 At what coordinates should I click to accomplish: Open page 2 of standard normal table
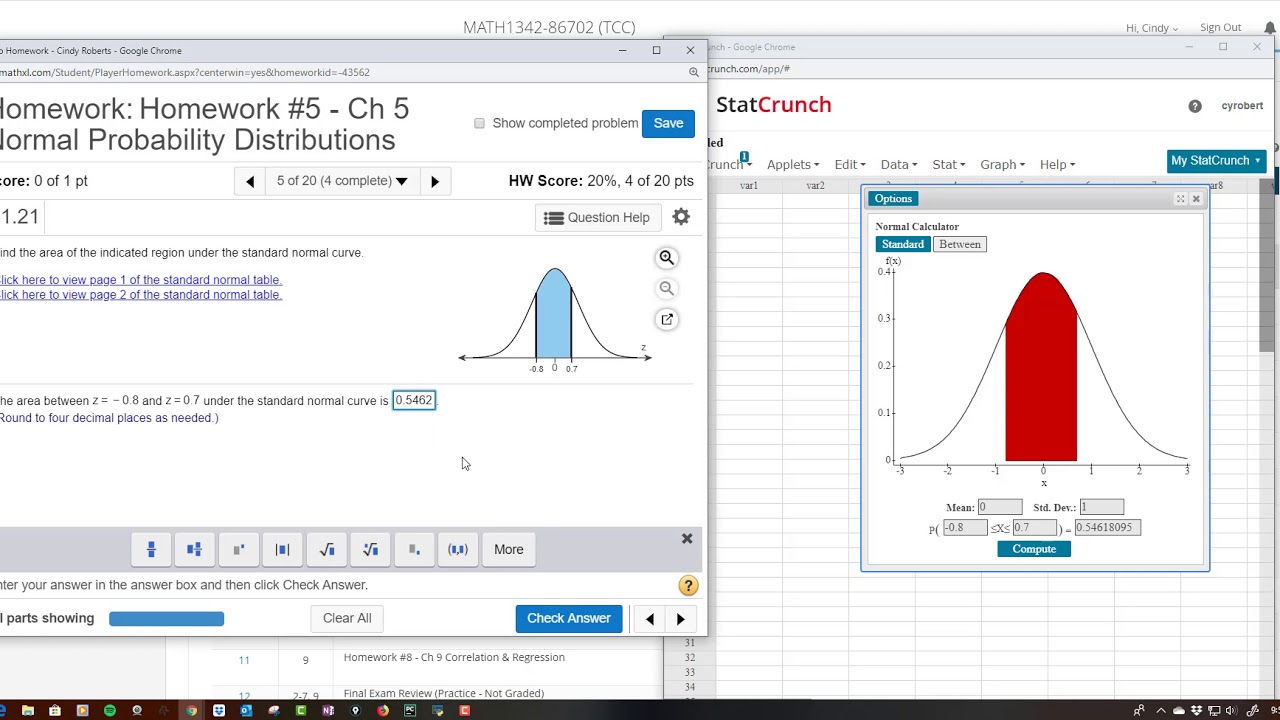coord(141,295)
